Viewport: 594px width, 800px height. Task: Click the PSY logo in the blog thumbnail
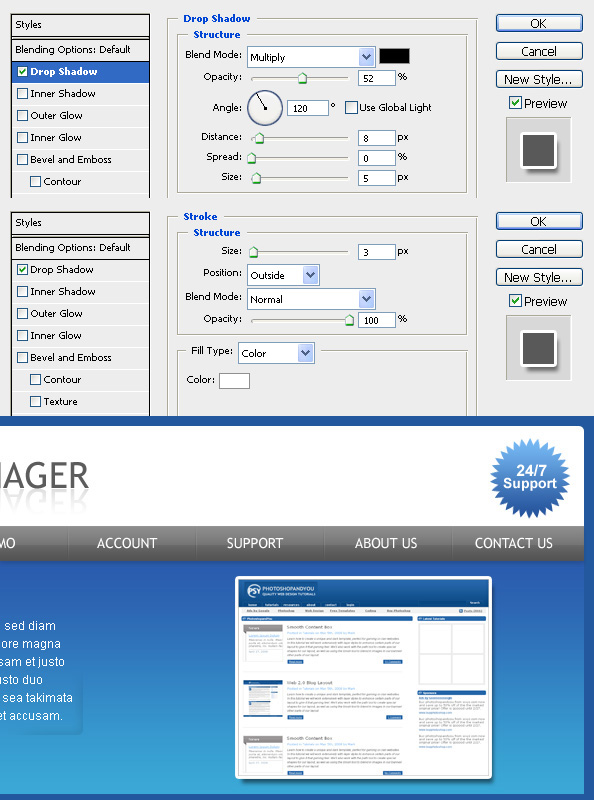(254, 591)
